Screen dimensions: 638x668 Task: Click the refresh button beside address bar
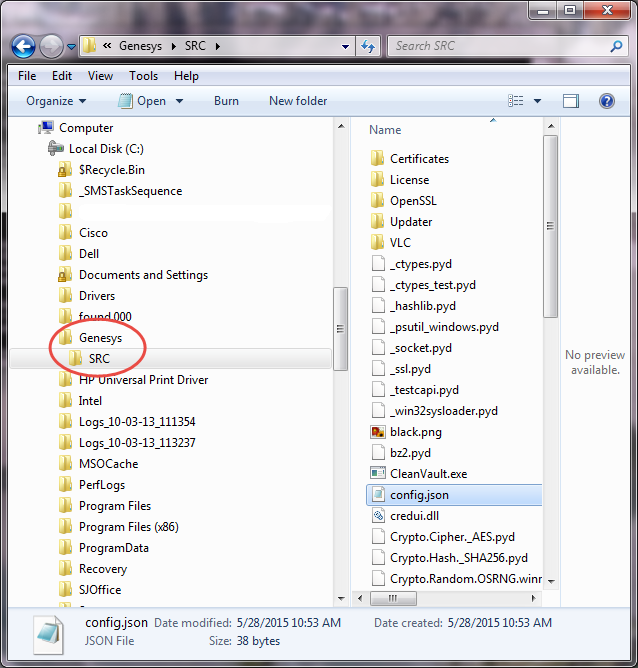[367, 46]
